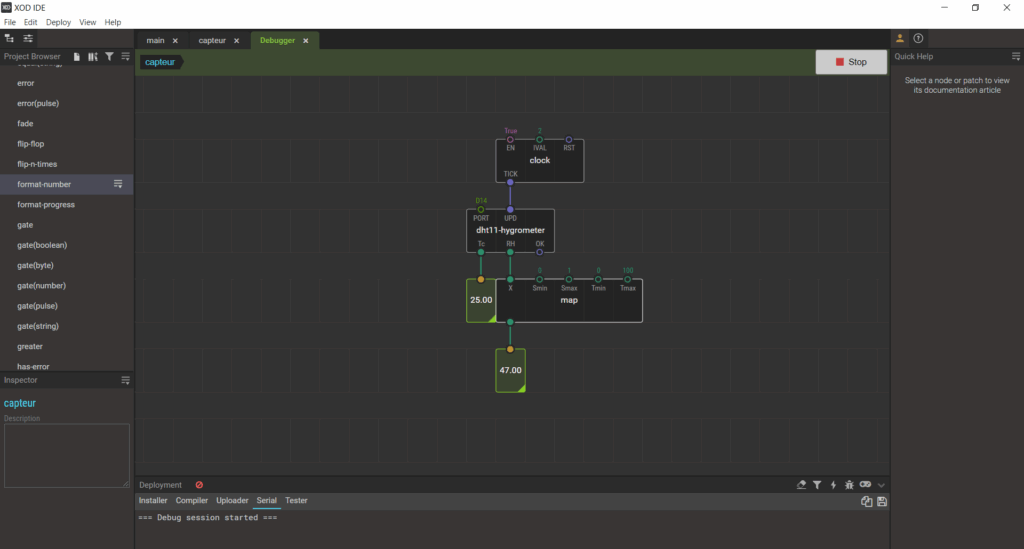
Task: Click the upload lightning bolt icon
Action: click(x=833, y=484)
